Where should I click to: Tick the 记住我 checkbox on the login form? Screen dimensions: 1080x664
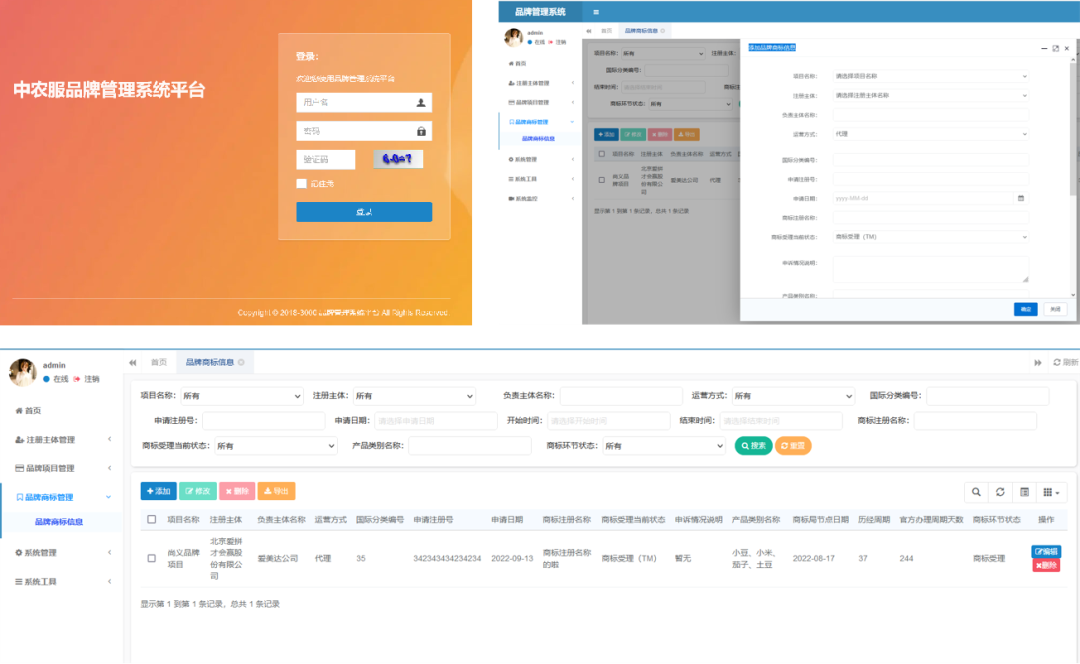[302, 183]
